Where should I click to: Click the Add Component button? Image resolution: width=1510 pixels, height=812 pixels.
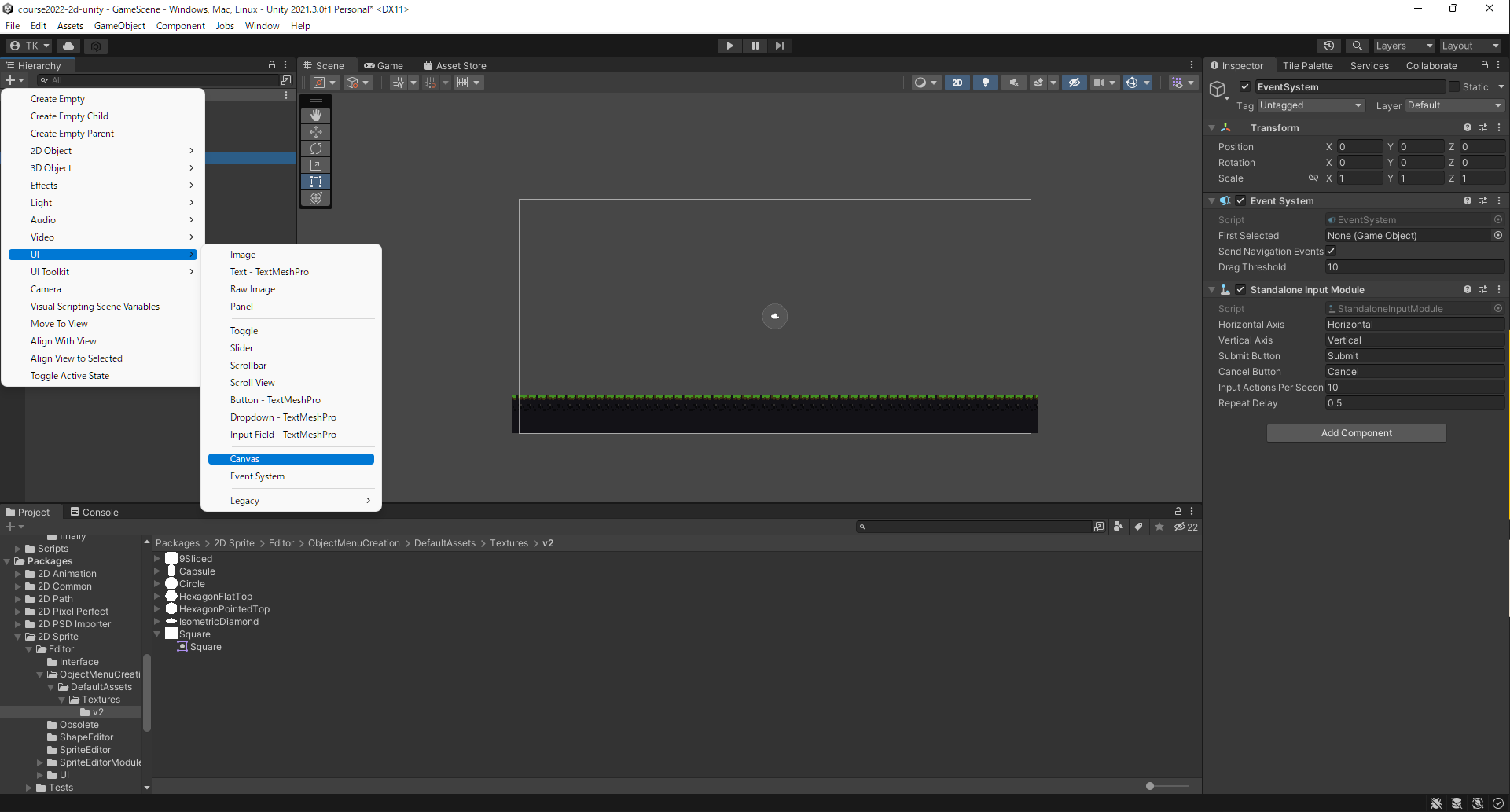1356,433
